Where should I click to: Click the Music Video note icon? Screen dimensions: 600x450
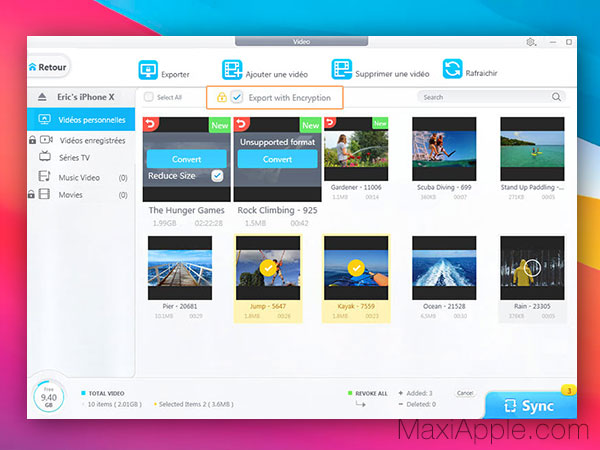(44, 176)
